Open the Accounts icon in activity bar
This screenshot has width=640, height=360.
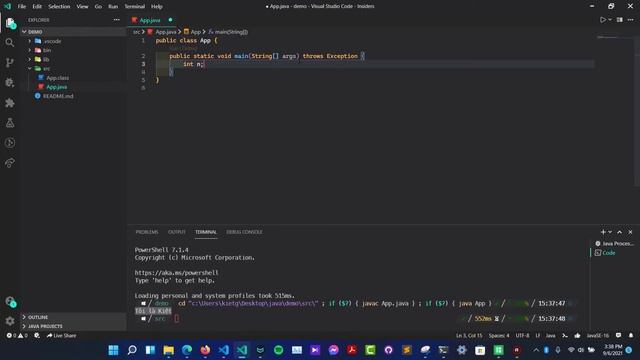[10, 302]
